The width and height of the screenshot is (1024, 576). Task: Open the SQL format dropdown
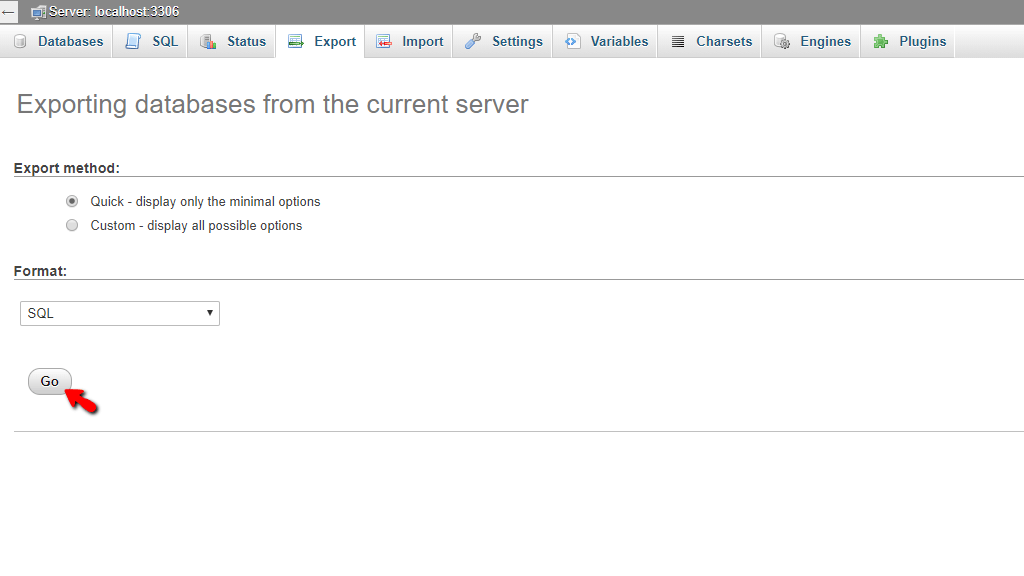point(120,313)
